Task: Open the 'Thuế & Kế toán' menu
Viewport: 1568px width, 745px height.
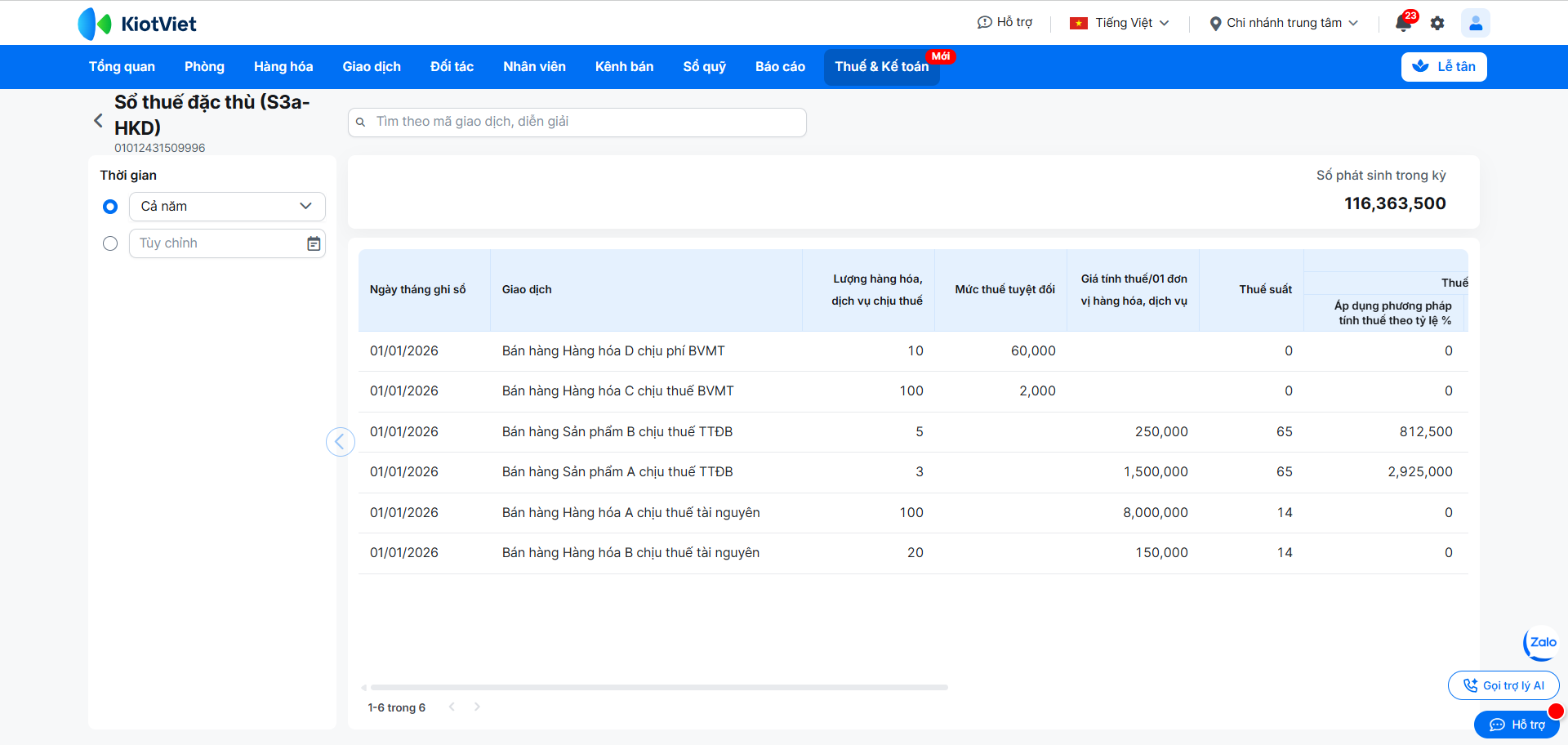Action: [881, 67]
